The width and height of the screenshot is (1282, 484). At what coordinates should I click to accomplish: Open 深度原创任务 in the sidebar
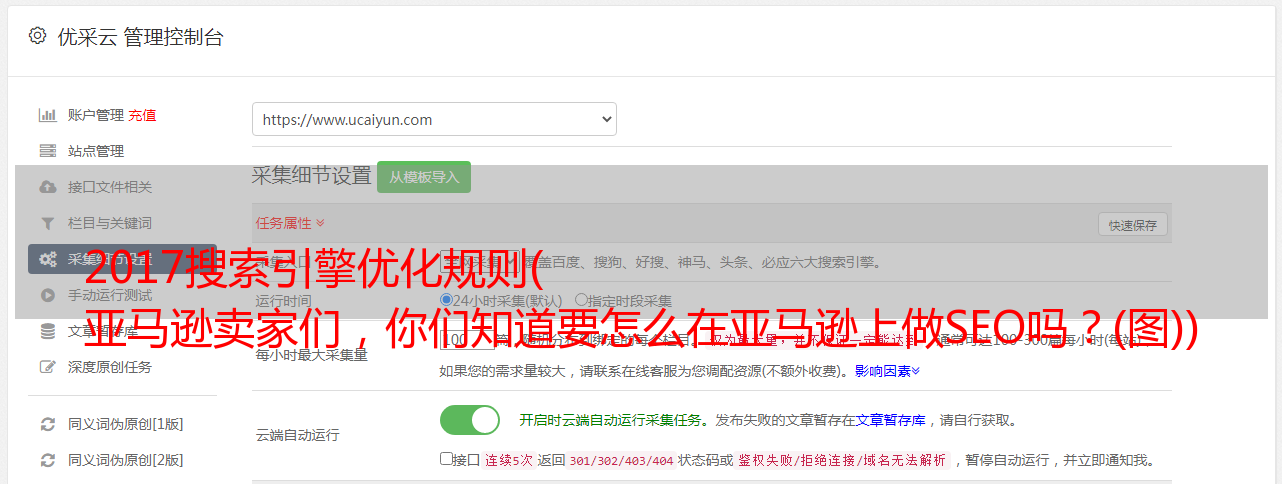click(x=110, y=367)
